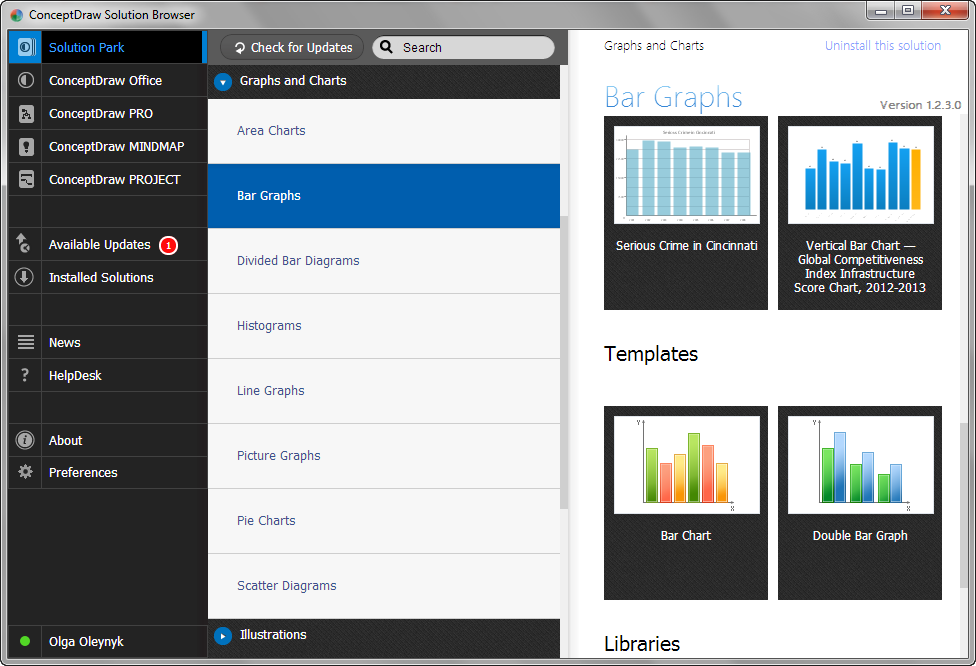Viewport: 976px width, 666px height.
Task: Open Vertical Bar Chart Global Competitiveness sample
Action: pyautogui.click(x=860, y=213)
